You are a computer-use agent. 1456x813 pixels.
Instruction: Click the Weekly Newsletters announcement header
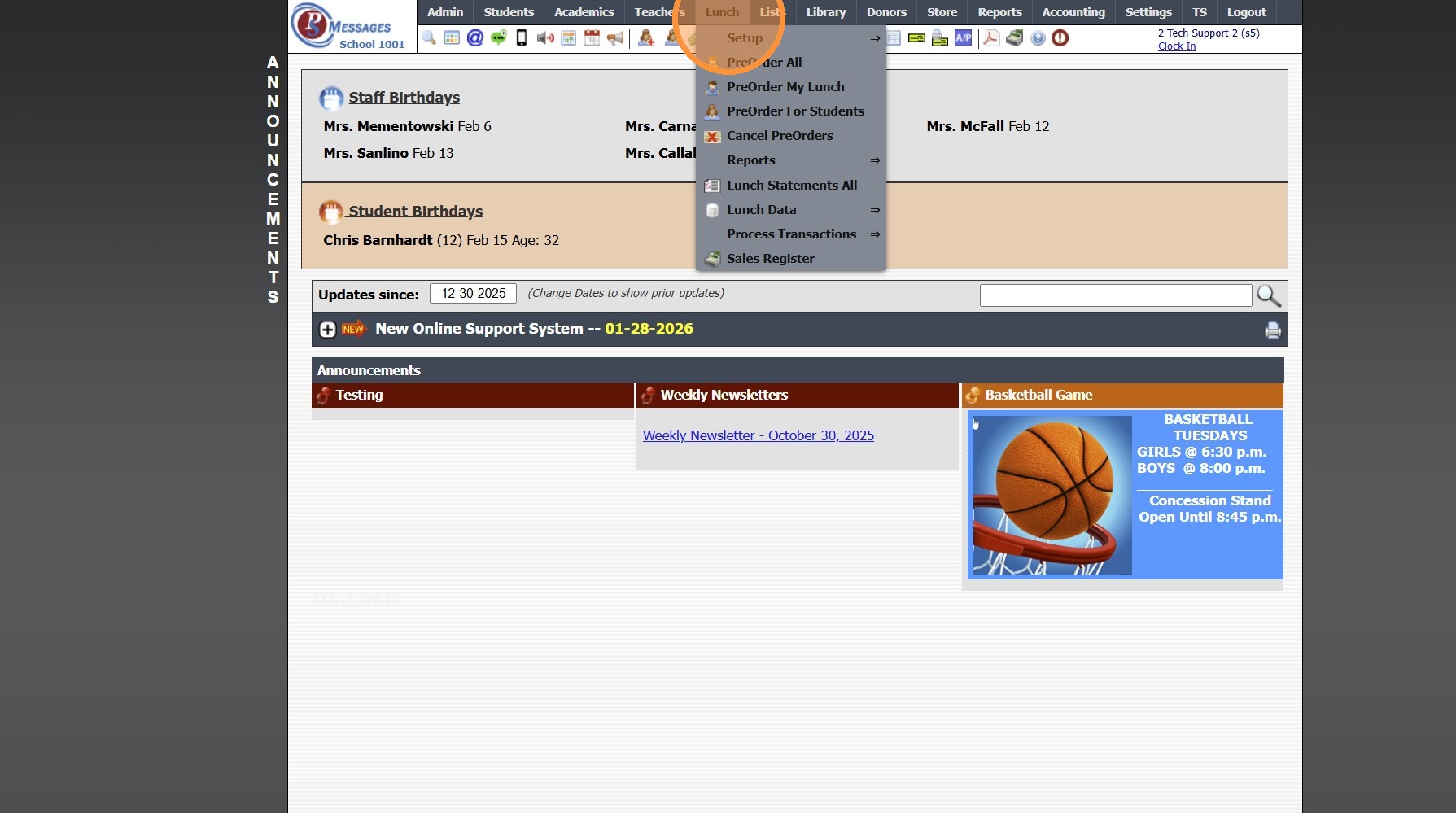(798, 396)
